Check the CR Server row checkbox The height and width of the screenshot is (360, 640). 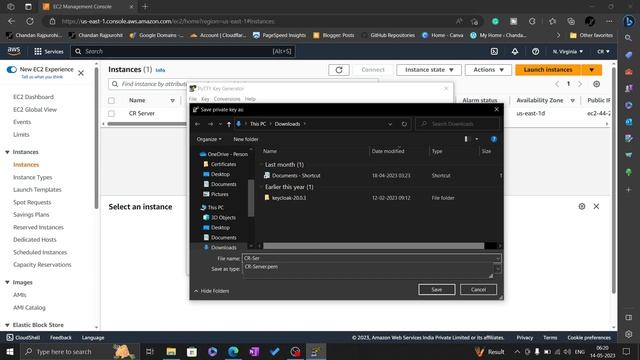(111, 113)
